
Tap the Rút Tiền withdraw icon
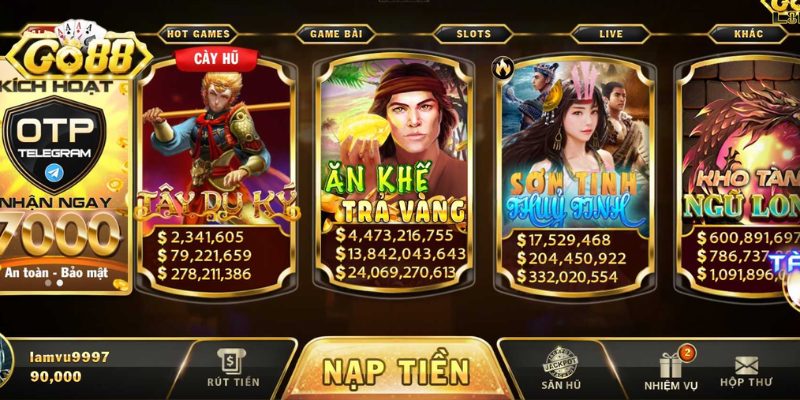tap(233, 361)
